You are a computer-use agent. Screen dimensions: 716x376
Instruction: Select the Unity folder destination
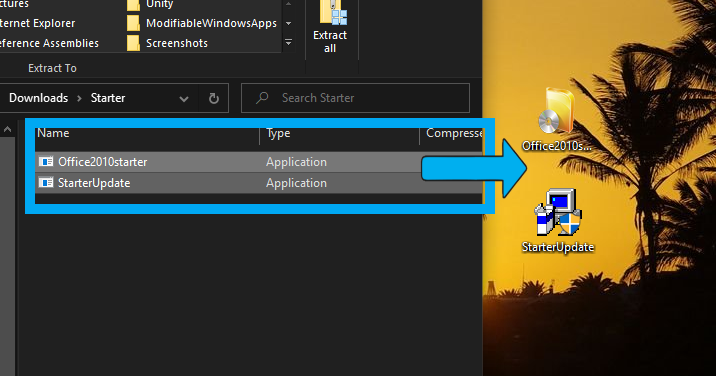150,5
